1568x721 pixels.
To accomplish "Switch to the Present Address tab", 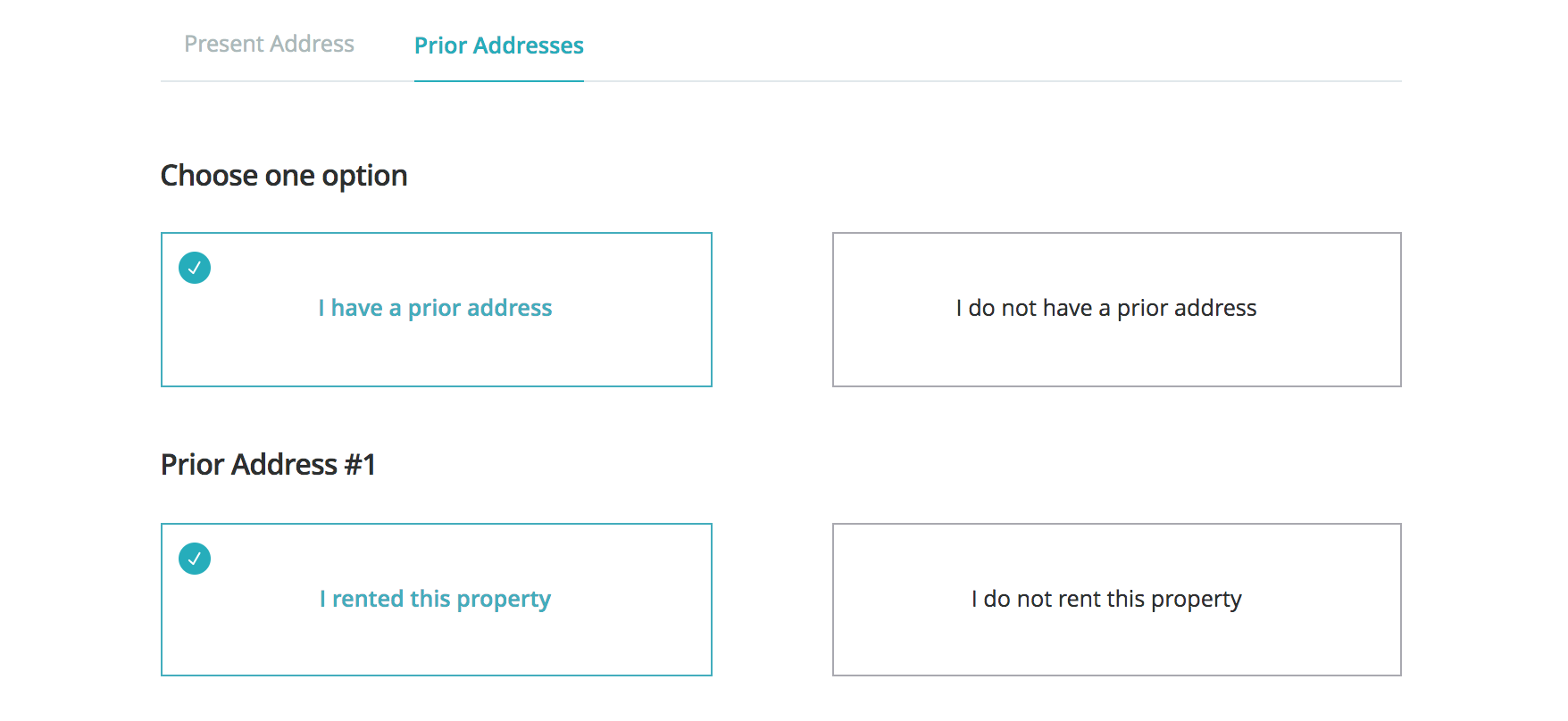I will (x=269, y=44).
